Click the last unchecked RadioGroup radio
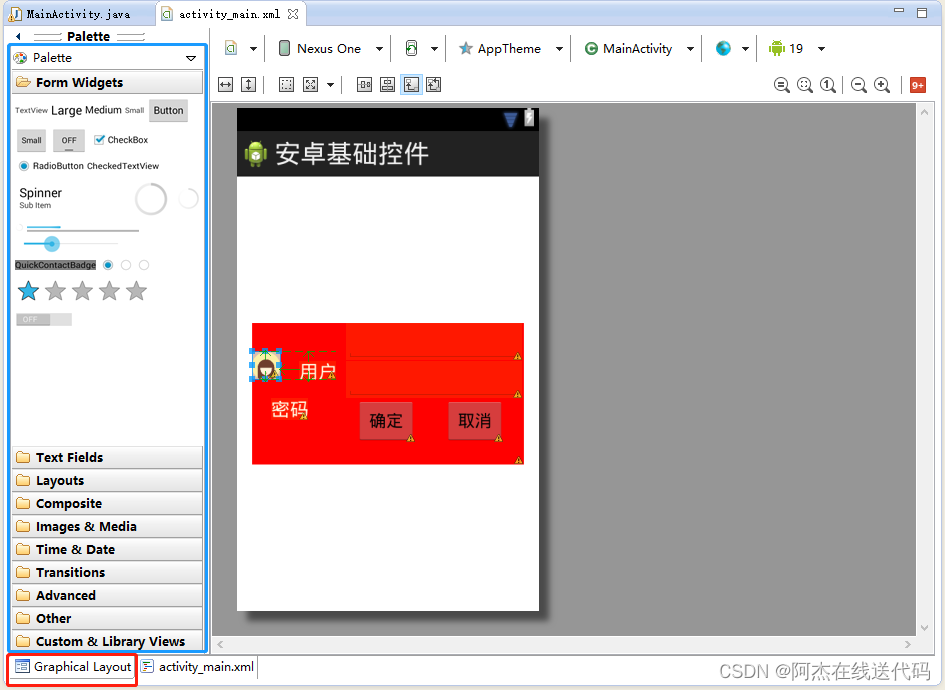Image resolution: width=945 pixels, height=690 pixels. (x=144, y=265)
